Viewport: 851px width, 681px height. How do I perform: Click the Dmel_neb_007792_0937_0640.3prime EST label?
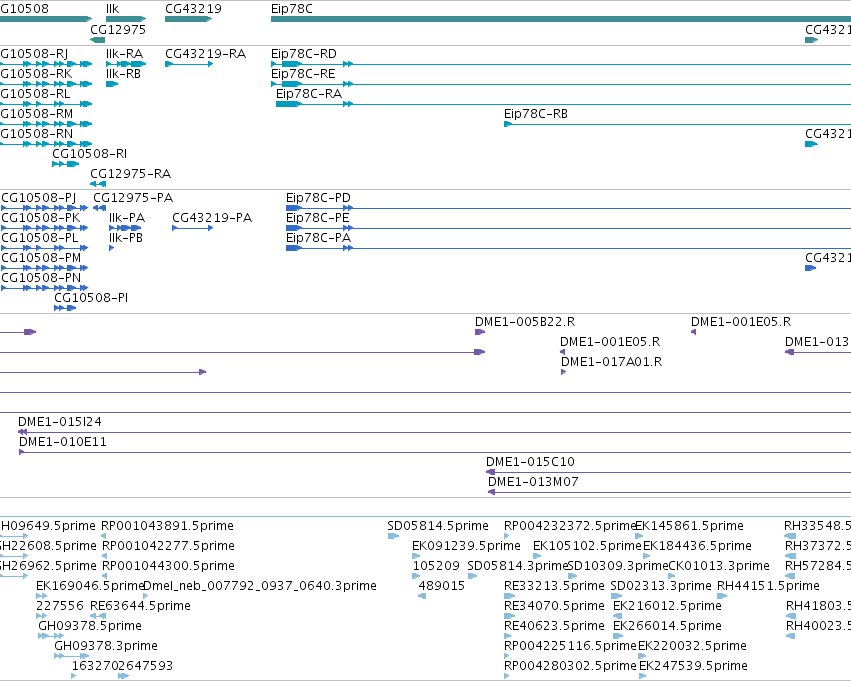260,586
